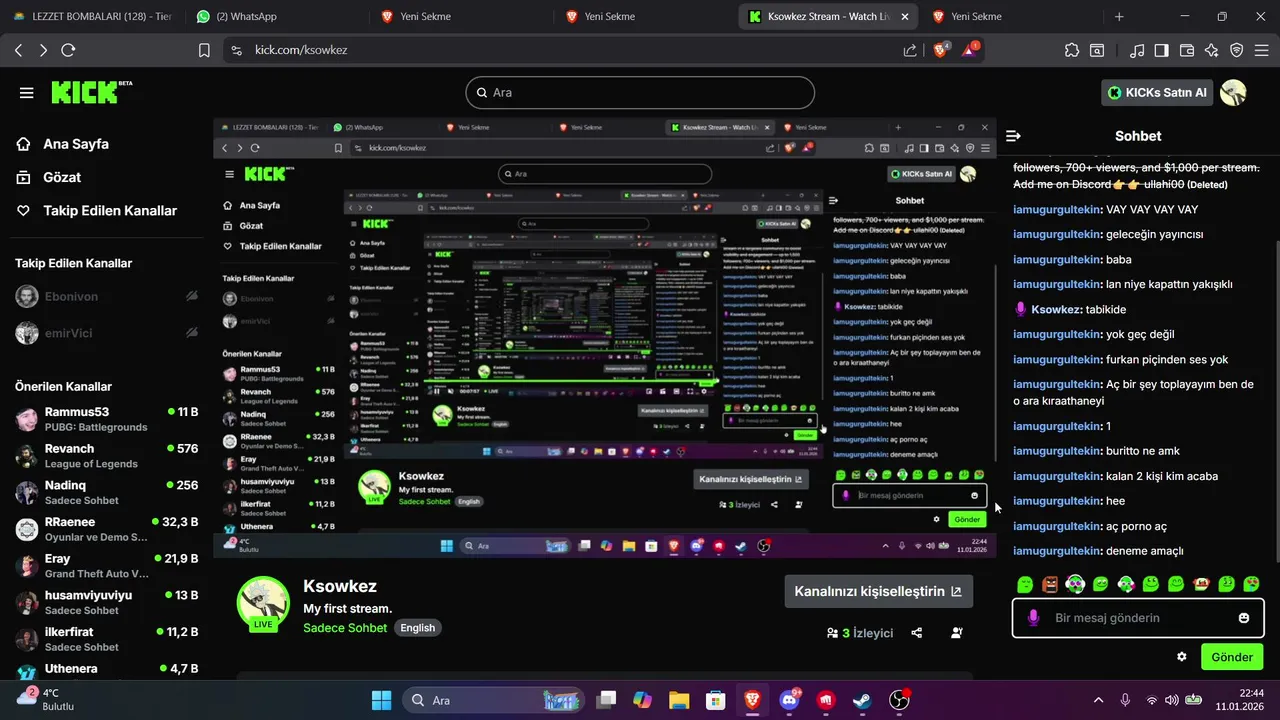Open Steam from the taskbar
Screen dimensions: 1280x720
862,700
